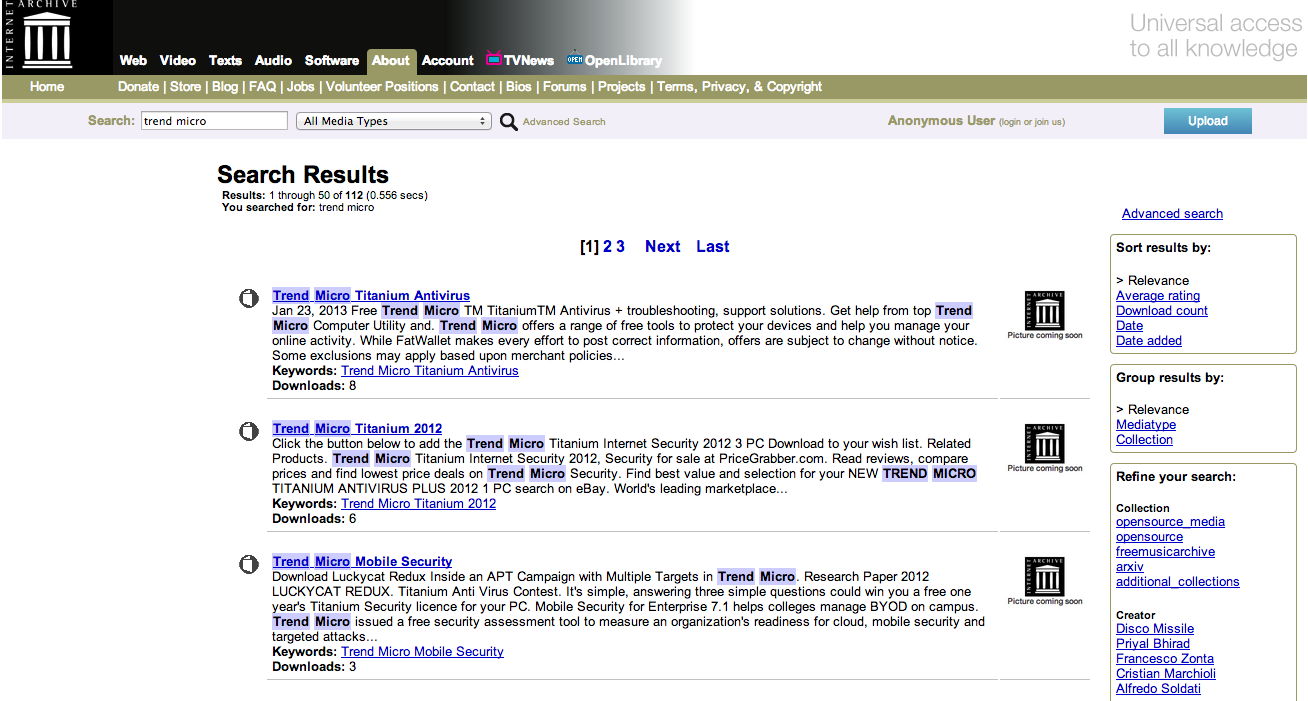1308x701 pixels.
Task: Click the keyword link 'Trend Micro Titanium 2012'
Action: click(418, 504)
